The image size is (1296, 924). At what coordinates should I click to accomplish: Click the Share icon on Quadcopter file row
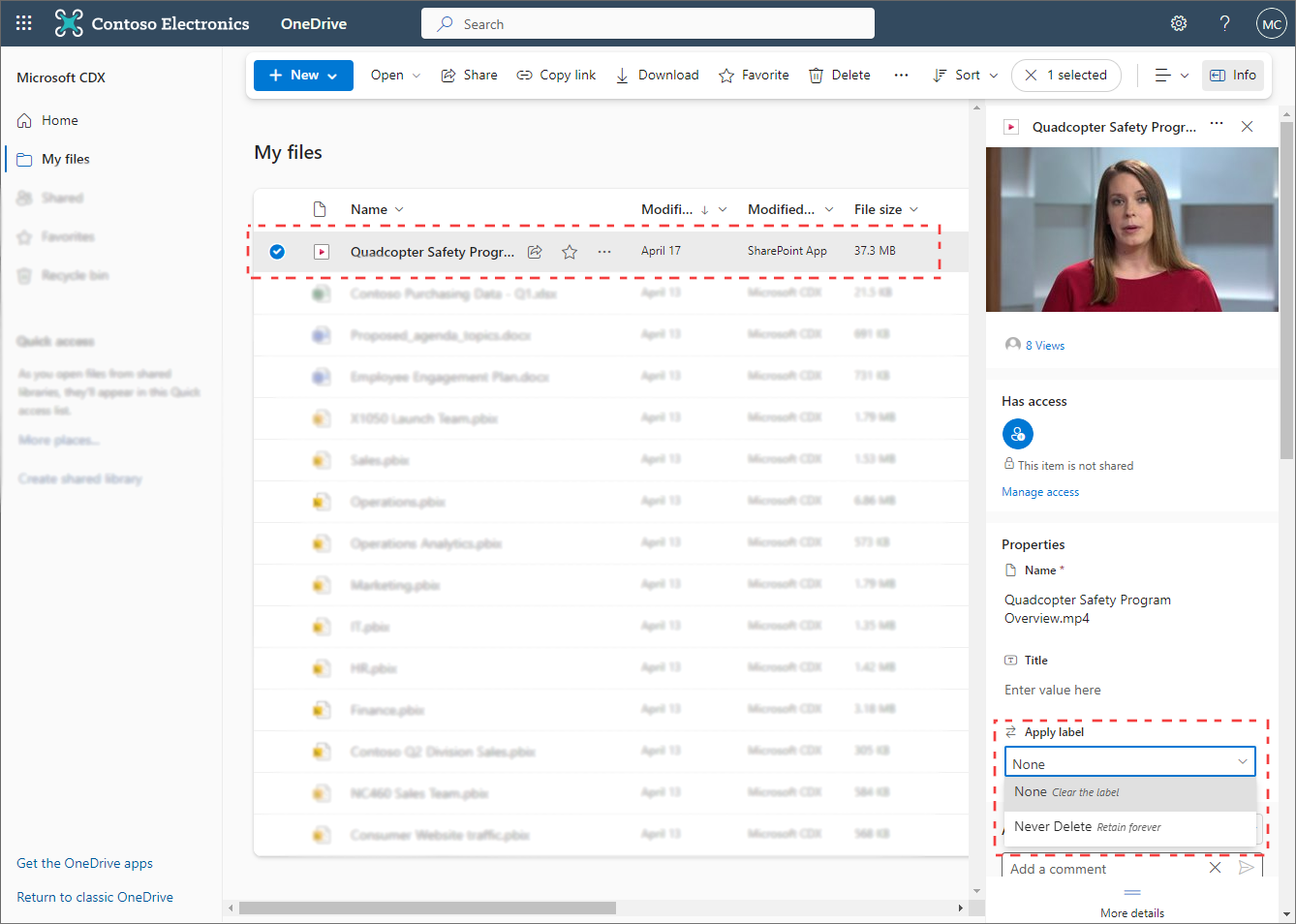coord(534,251)
